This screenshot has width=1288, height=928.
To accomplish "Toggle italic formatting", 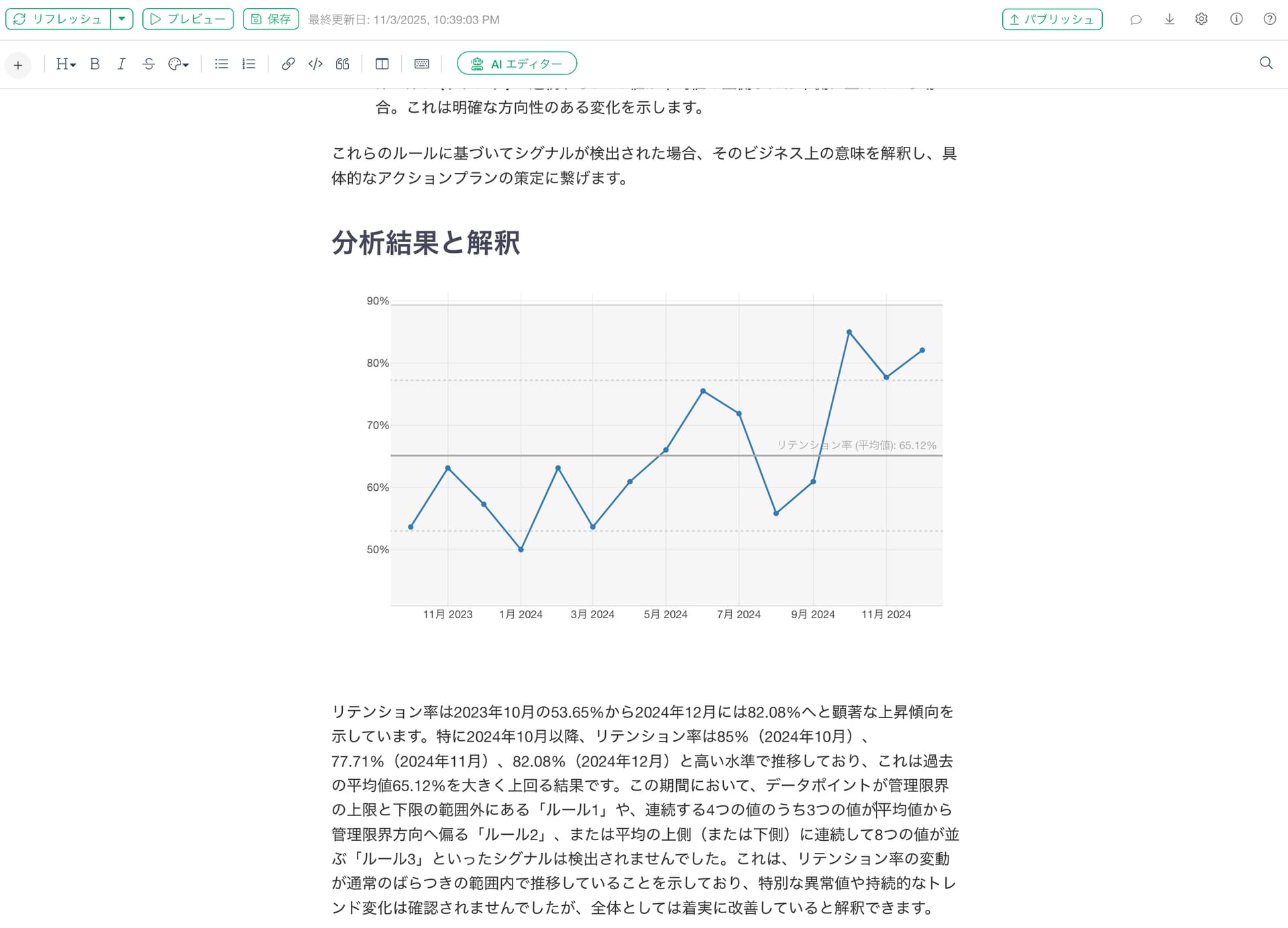I will click(x=121, y=64).
